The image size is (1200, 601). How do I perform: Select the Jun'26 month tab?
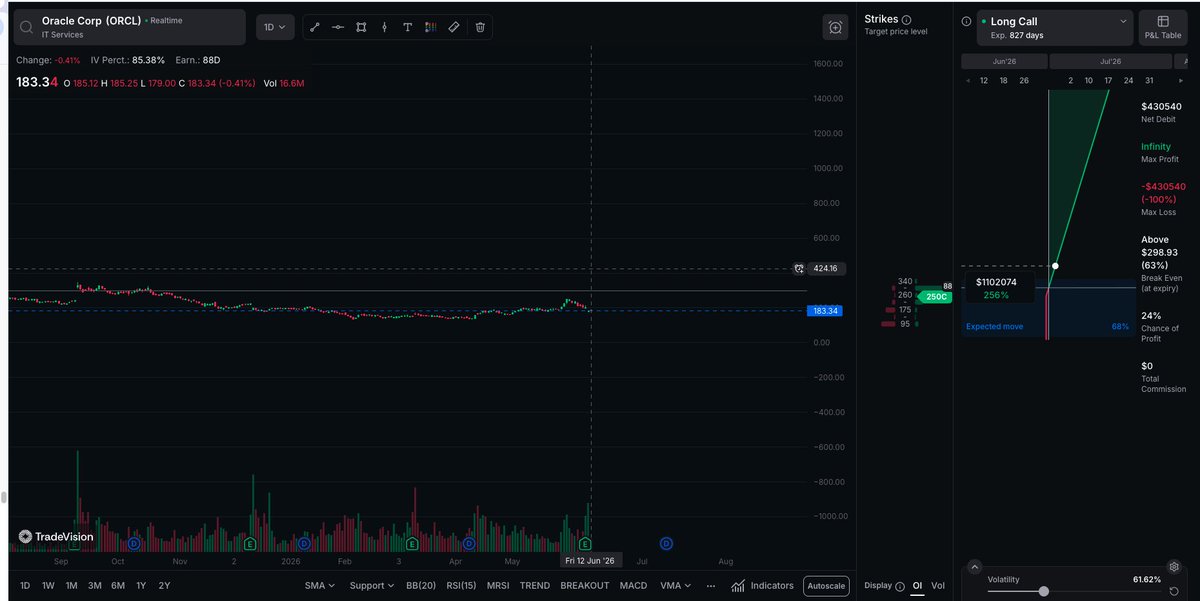coord(1004,61)
